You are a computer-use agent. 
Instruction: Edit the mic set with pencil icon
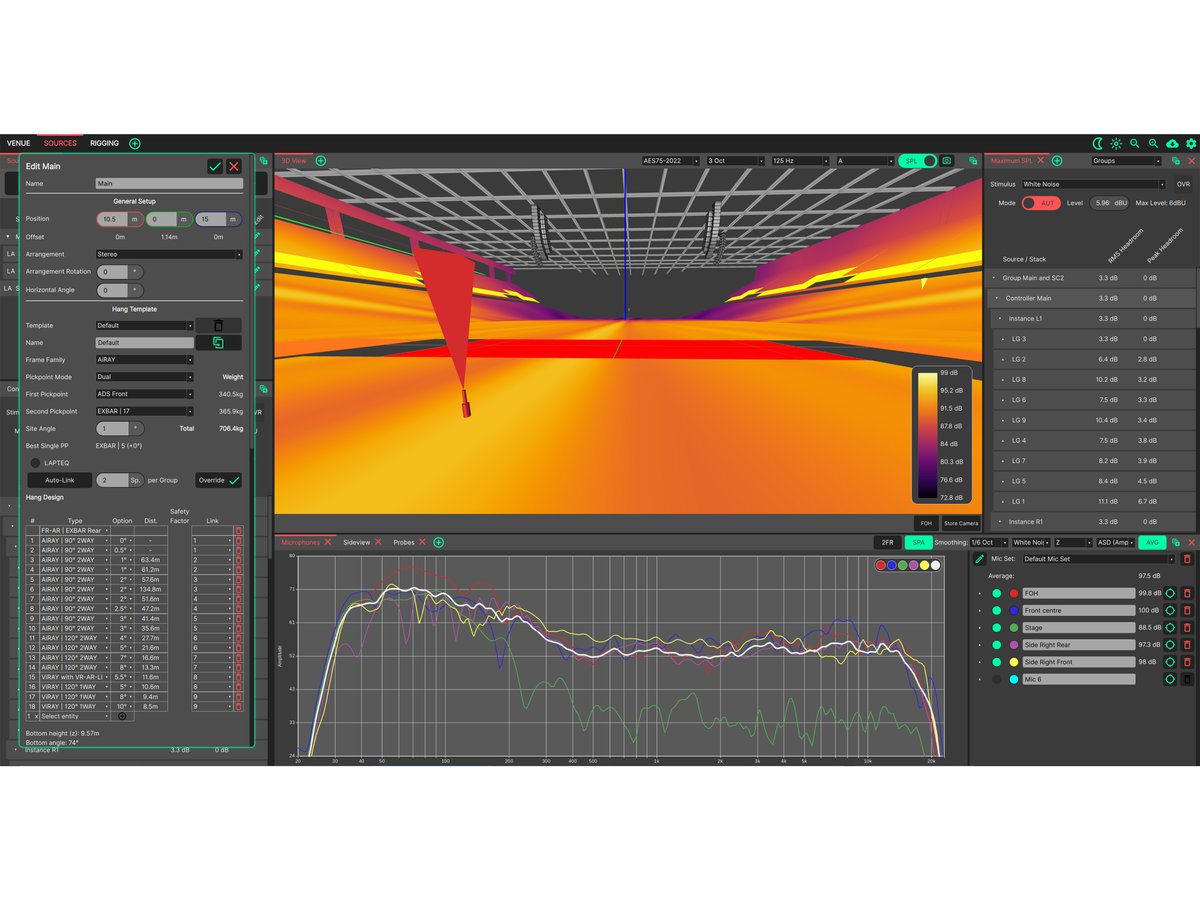tap(980, 559)
